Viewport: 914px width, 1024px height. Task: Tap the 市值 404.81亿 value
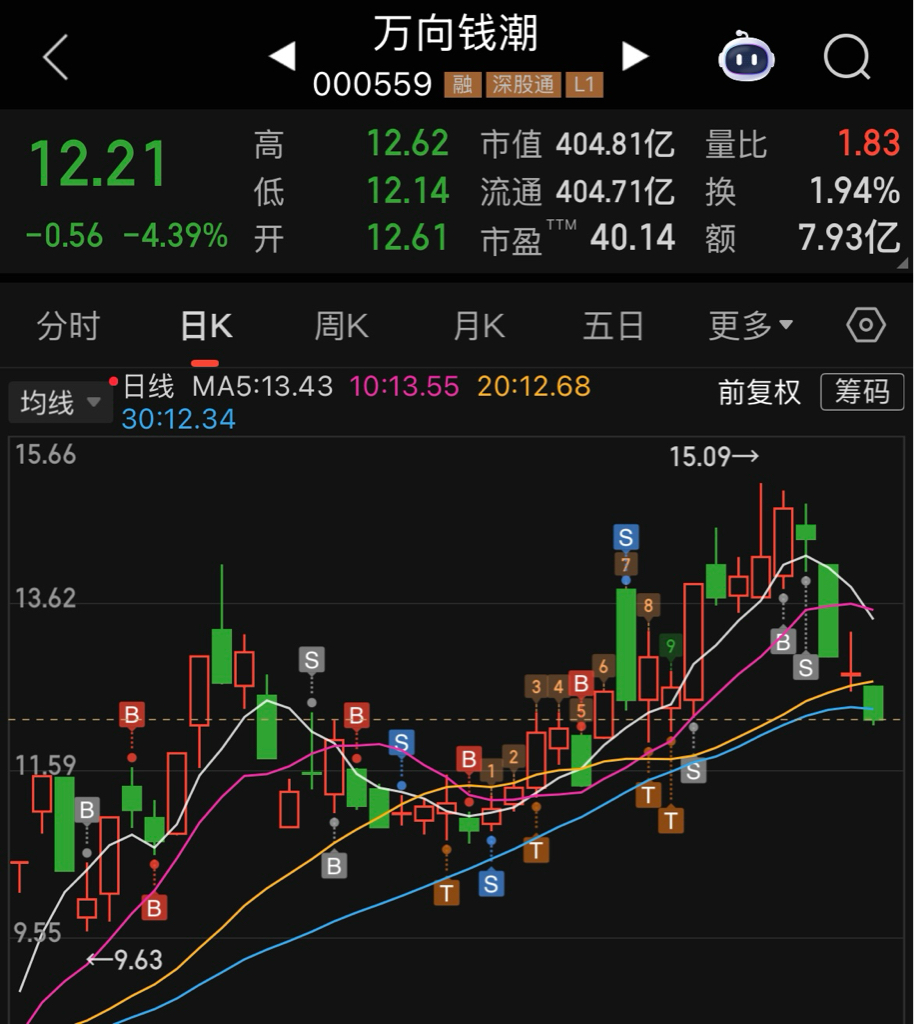pos(615,144)
